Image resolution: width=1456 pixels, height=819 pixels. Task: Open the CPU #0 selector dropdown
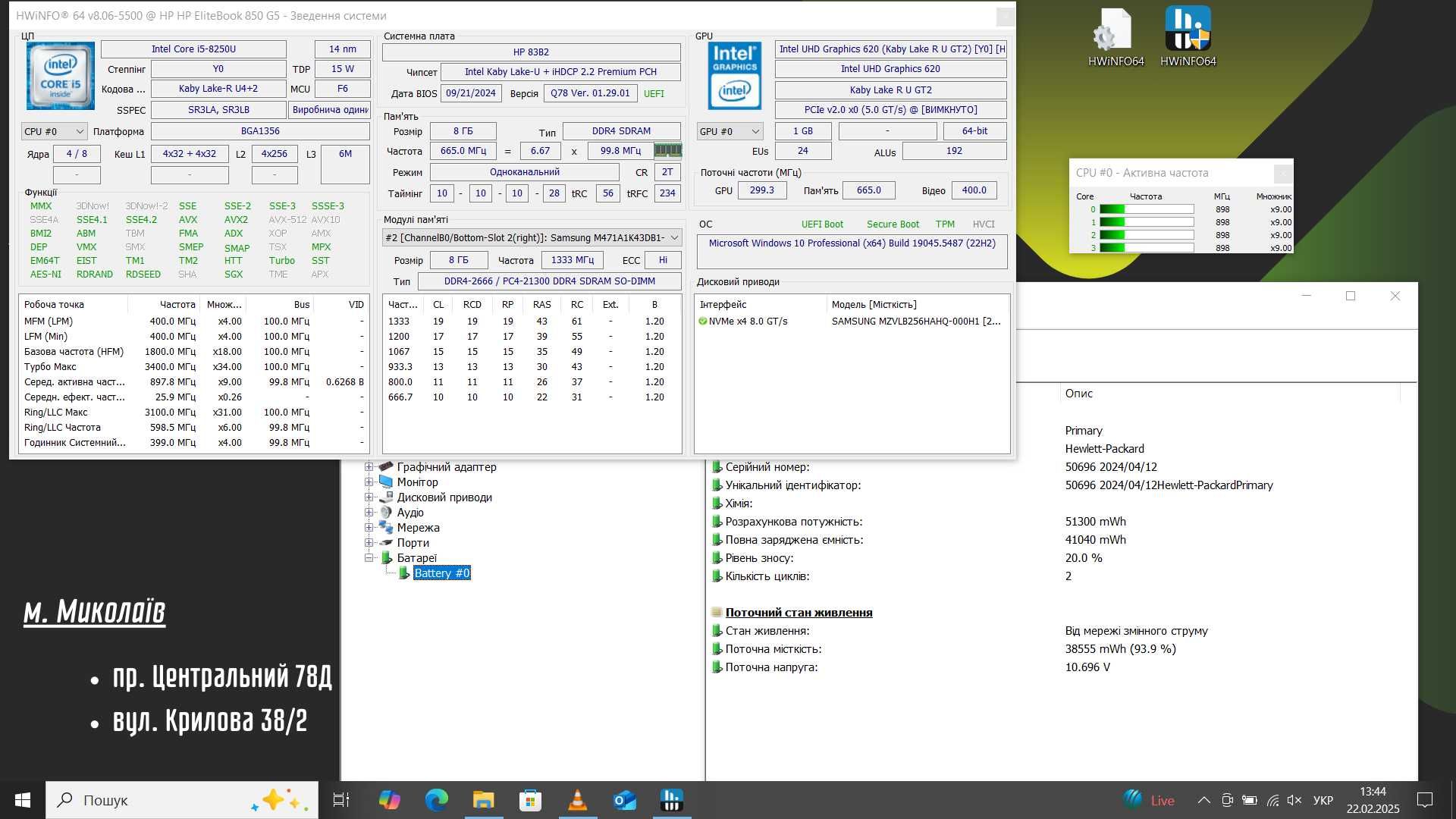click(x=54, y=131)
